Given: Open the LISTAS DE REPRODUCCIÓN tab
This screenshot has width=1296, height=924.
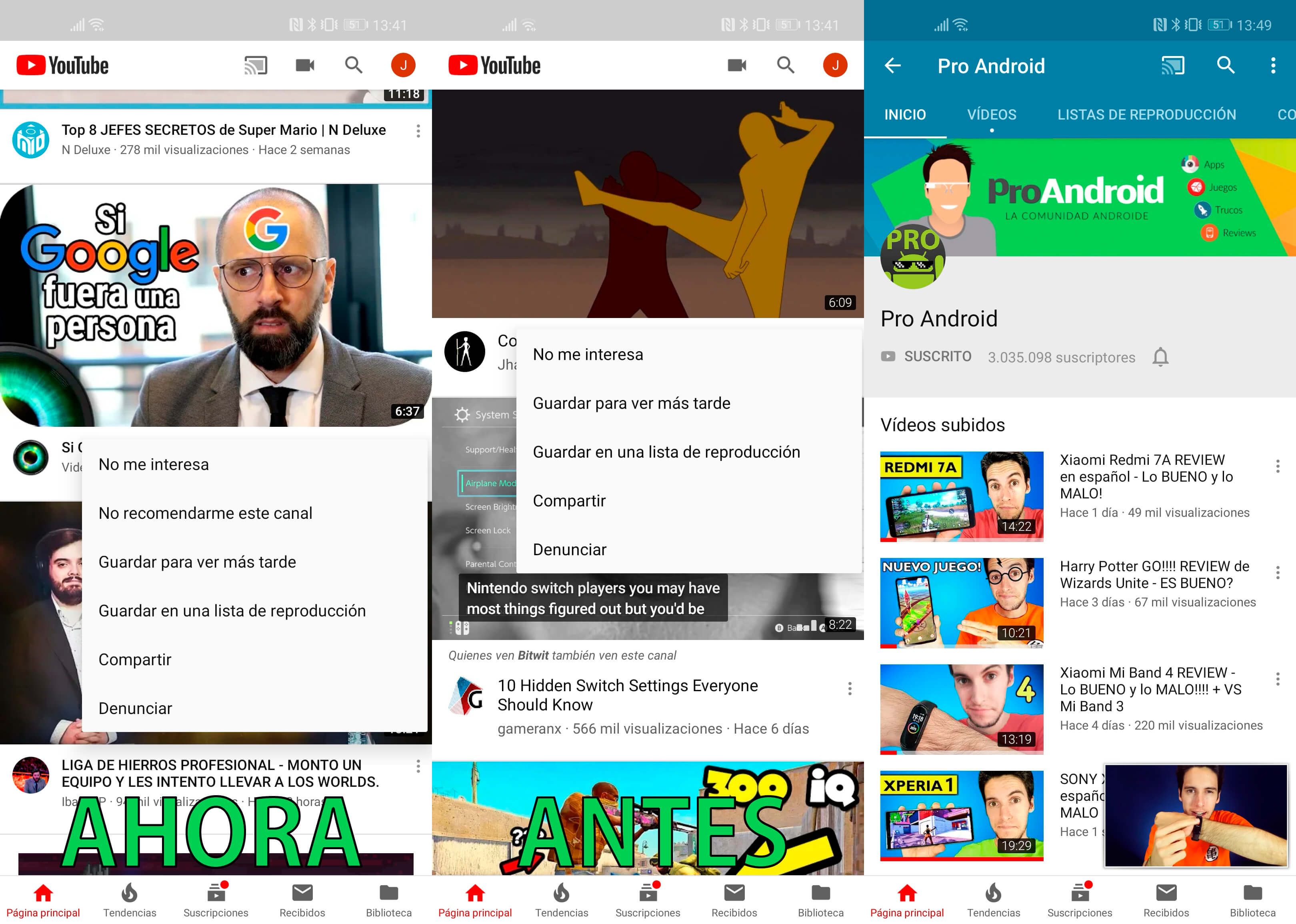Looking at the screenshot, I should pyautogui.click(x=1147, y=114).
